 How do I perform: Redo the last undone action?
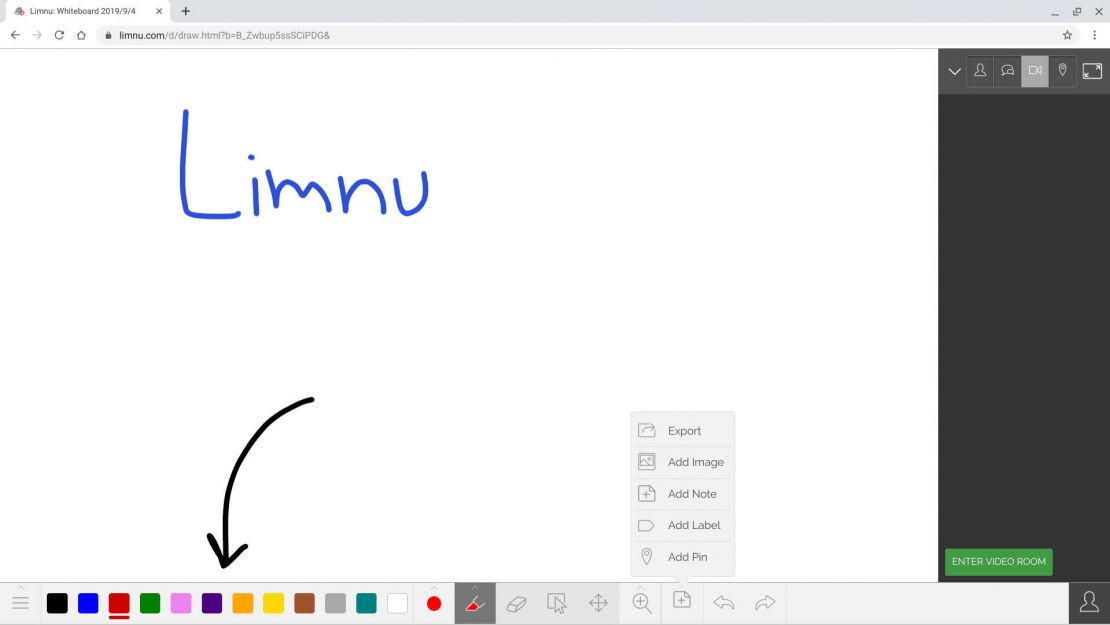tap(764, 602)
